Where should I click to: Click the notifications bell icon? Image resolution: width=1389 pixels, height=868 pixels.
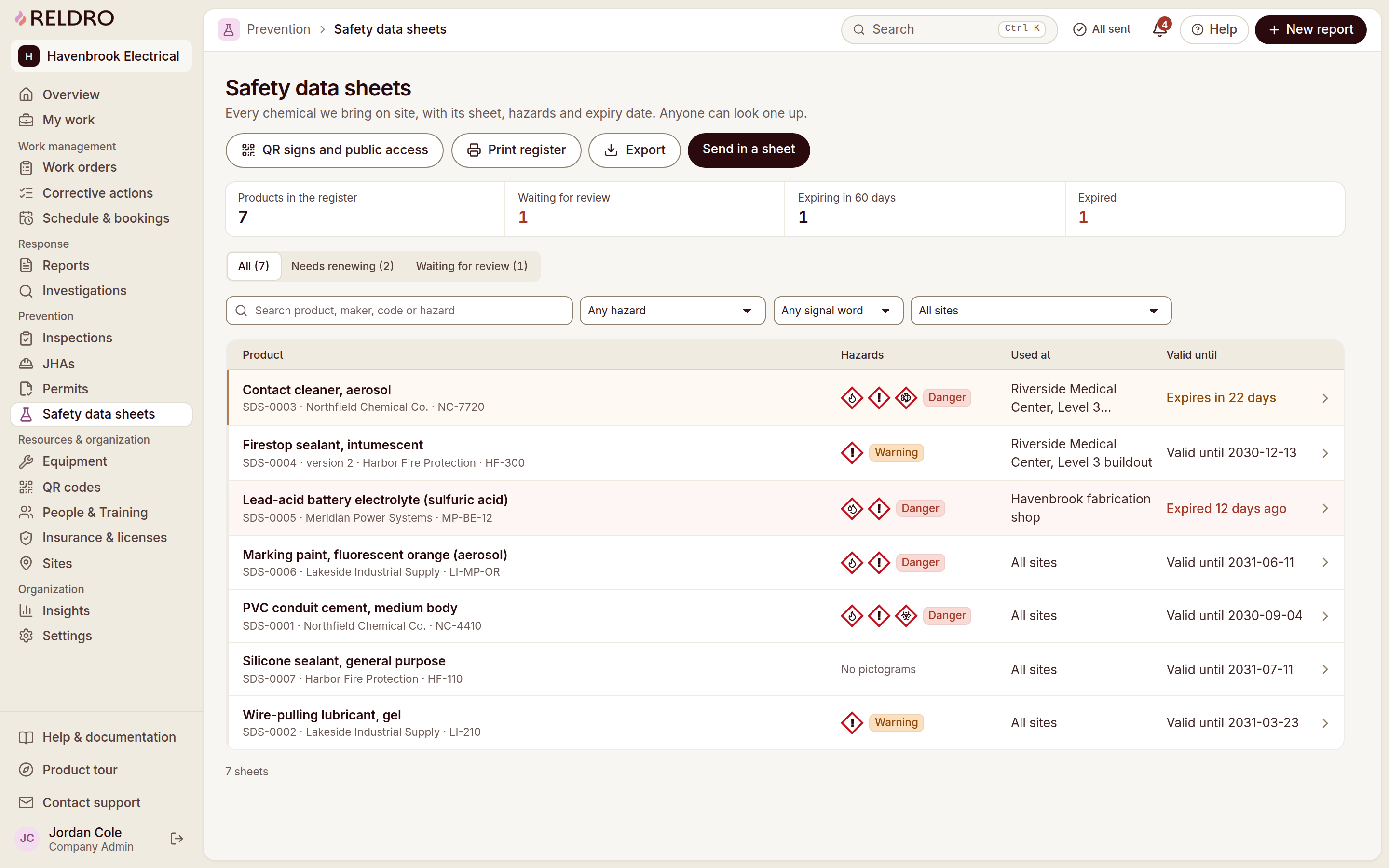click(1159, 29)
